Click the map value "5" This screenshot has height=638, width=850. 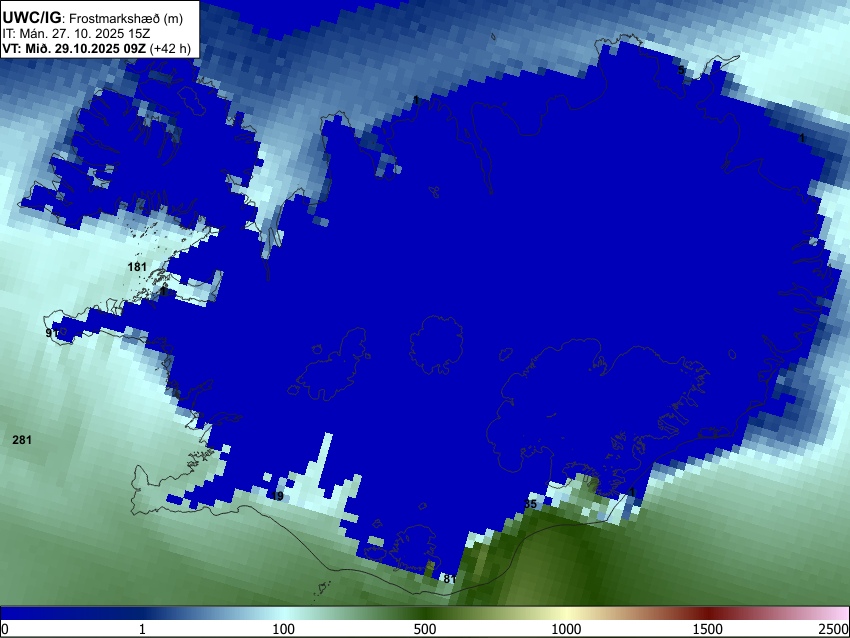(681, 70)
